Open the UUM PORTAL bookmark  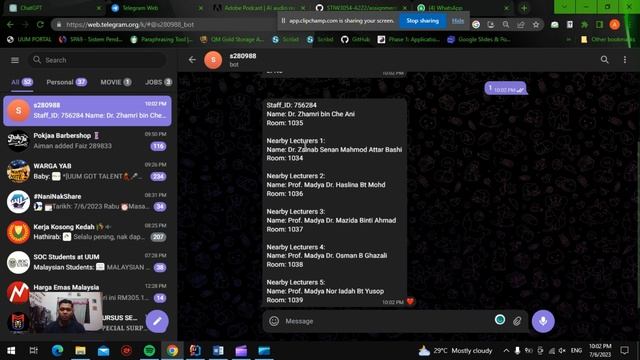pyautogui.click(x=29, y=40)
